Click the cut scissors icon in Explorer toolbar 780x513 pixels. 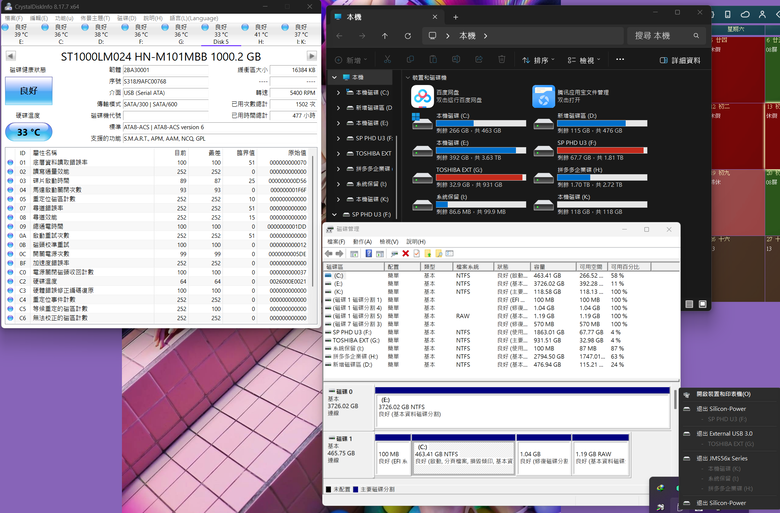(x=387, y=60)
